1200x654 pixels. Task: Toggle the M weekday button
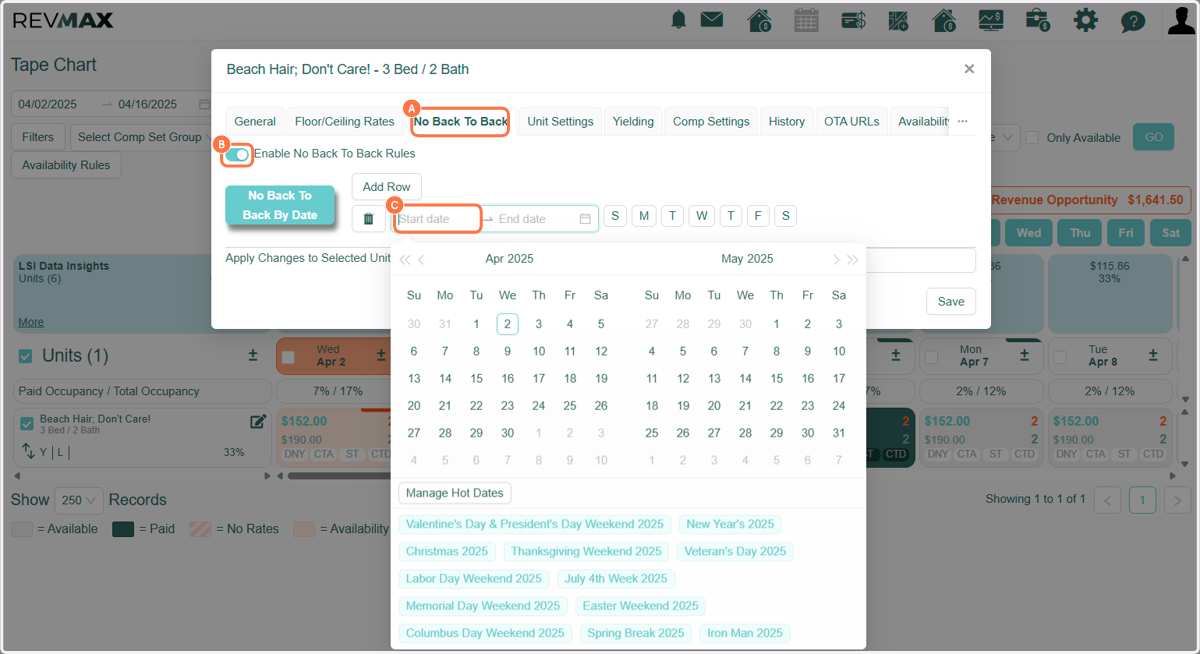point(644,216)
